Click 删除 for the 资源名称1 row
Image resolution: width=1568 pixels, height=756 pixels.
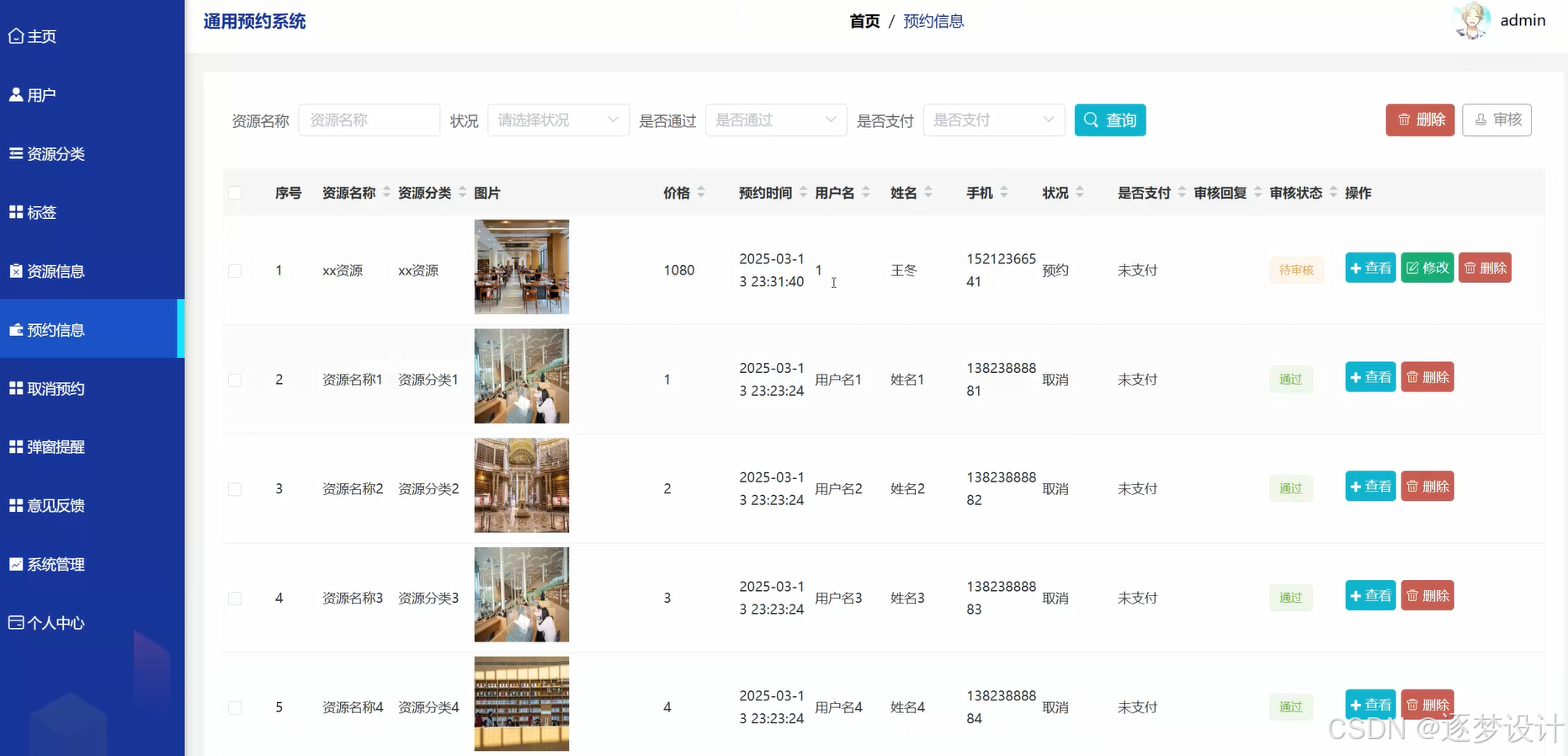point(1427,377)
